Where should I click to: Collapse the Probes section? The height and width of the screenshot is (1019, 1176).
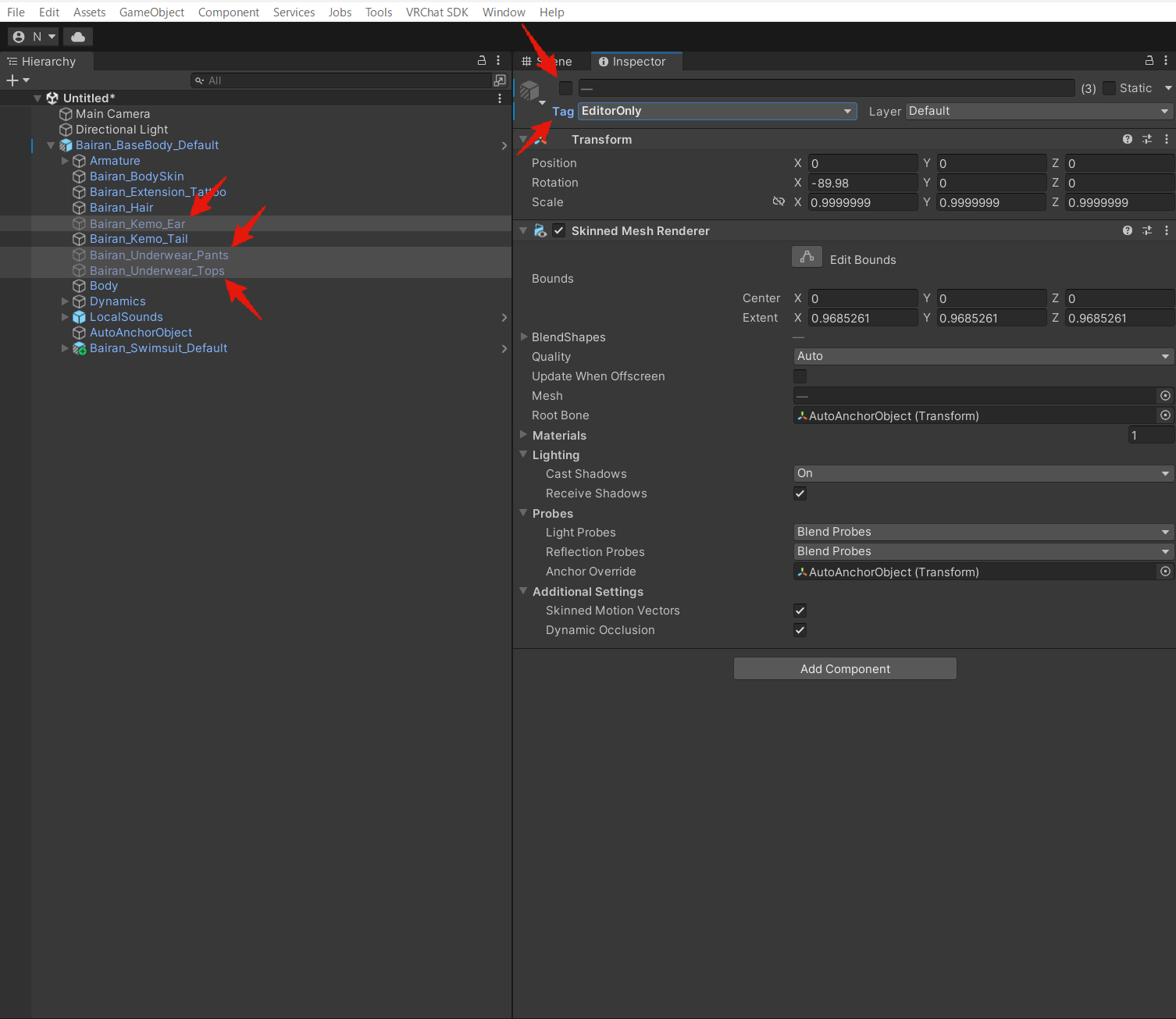[x=524, y=512]
